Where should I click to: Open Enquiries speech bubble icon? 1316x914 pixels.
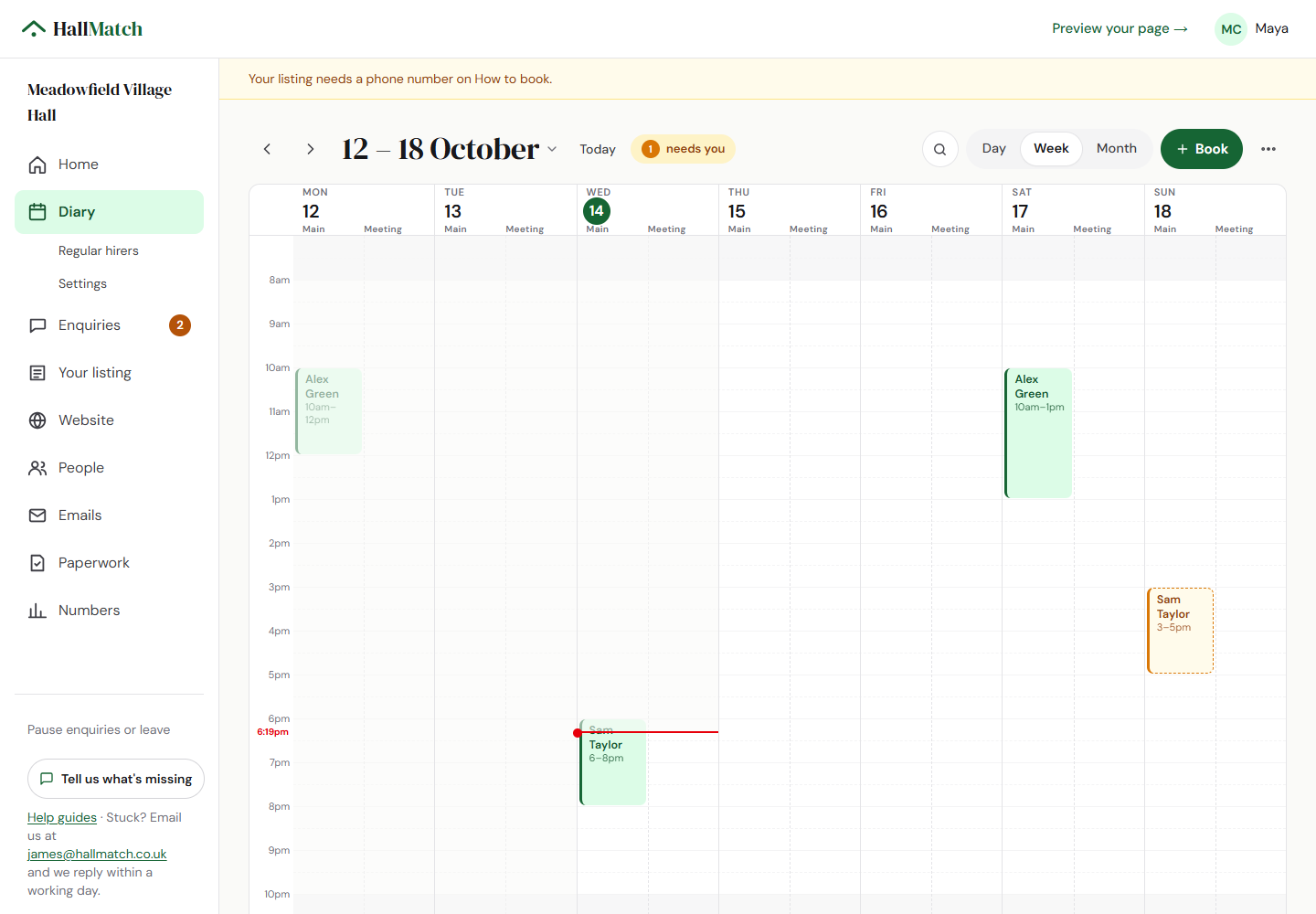pyautogui.click(x=37, y=325)
